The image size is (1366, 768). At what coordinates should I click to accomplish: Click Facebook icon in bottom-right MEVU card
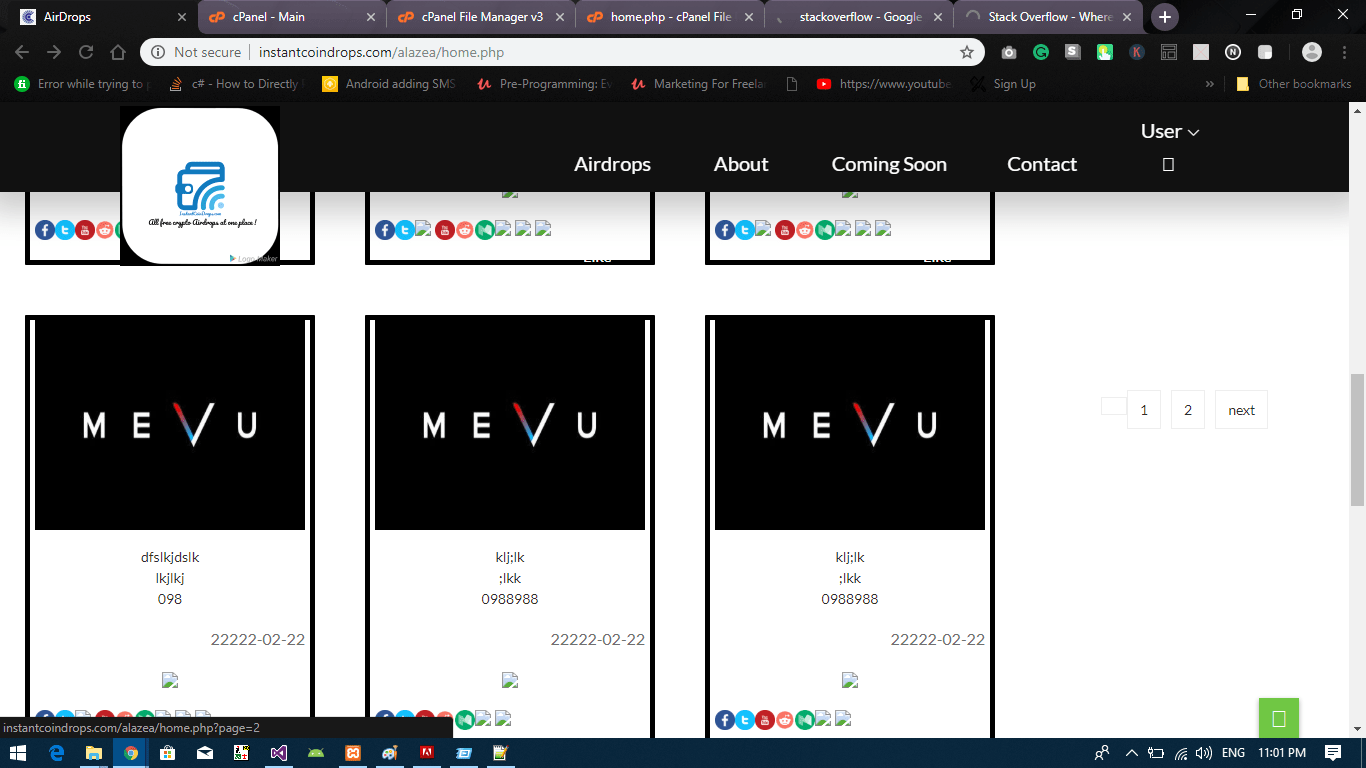[725, 720]
